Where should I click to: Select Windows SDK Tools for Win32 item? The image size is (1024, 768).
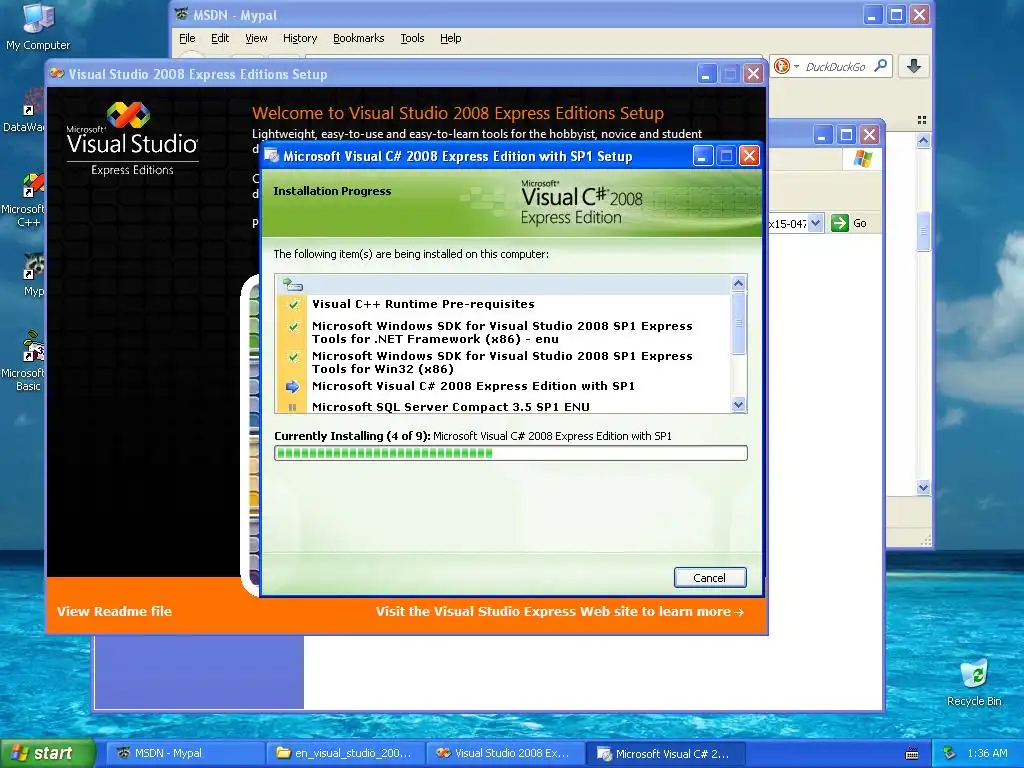(x=502, y=362)
